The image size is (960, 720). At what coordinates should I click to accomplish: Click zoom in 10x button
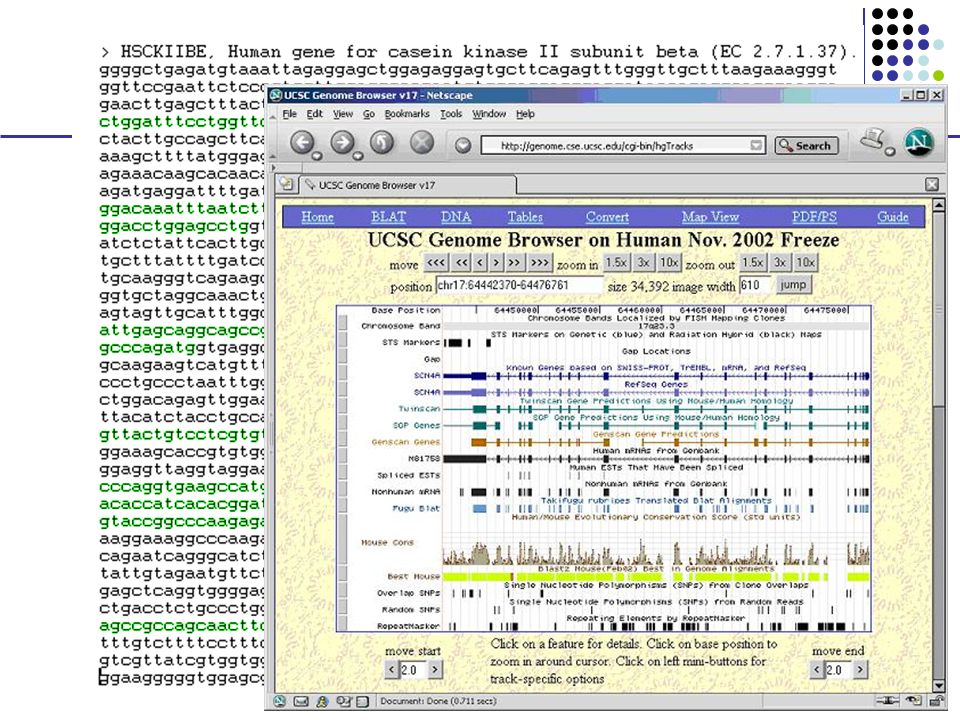point(669,263)
